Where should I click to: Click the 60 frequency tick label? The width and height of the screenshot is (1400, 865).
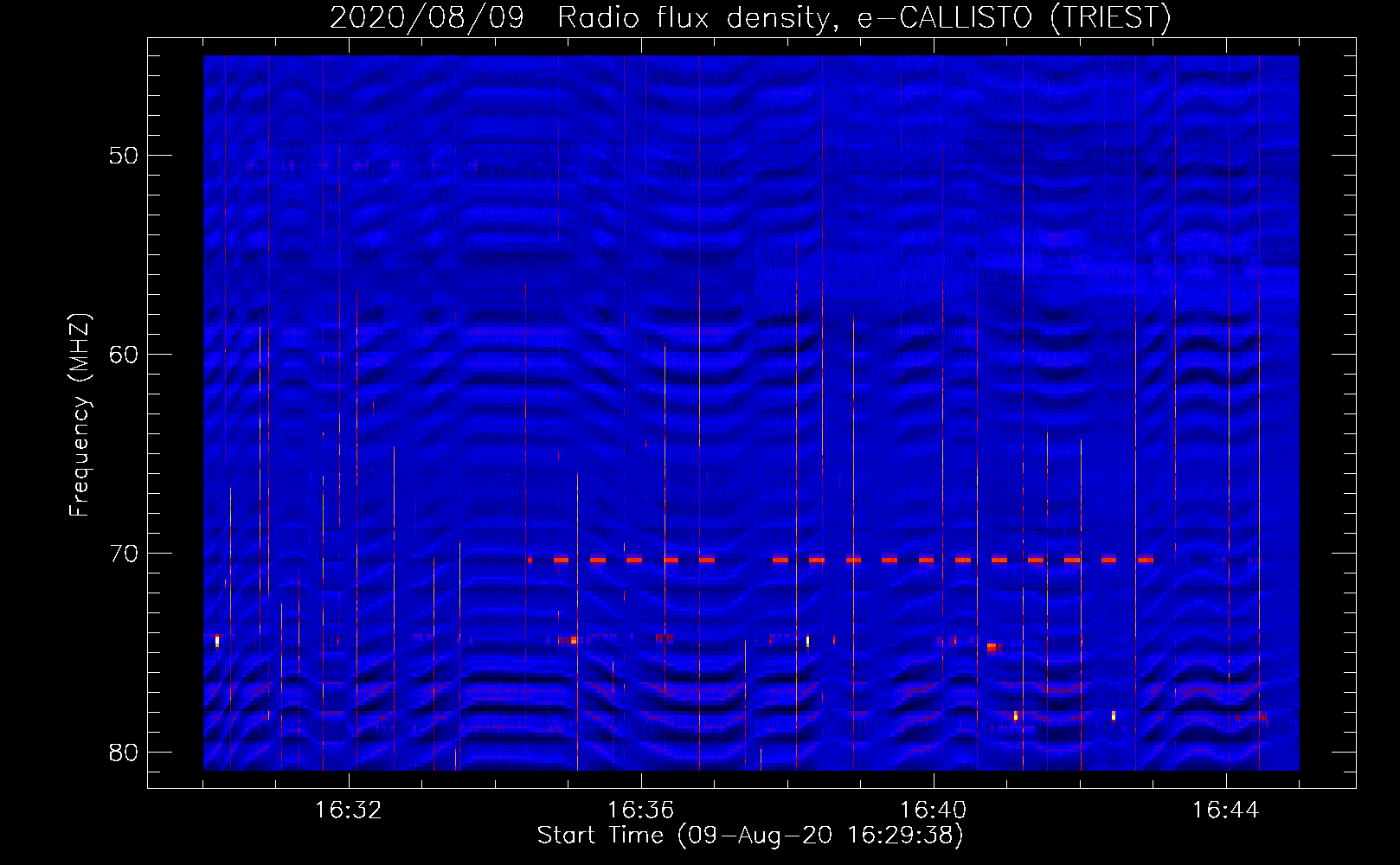(x=124, y=355)
